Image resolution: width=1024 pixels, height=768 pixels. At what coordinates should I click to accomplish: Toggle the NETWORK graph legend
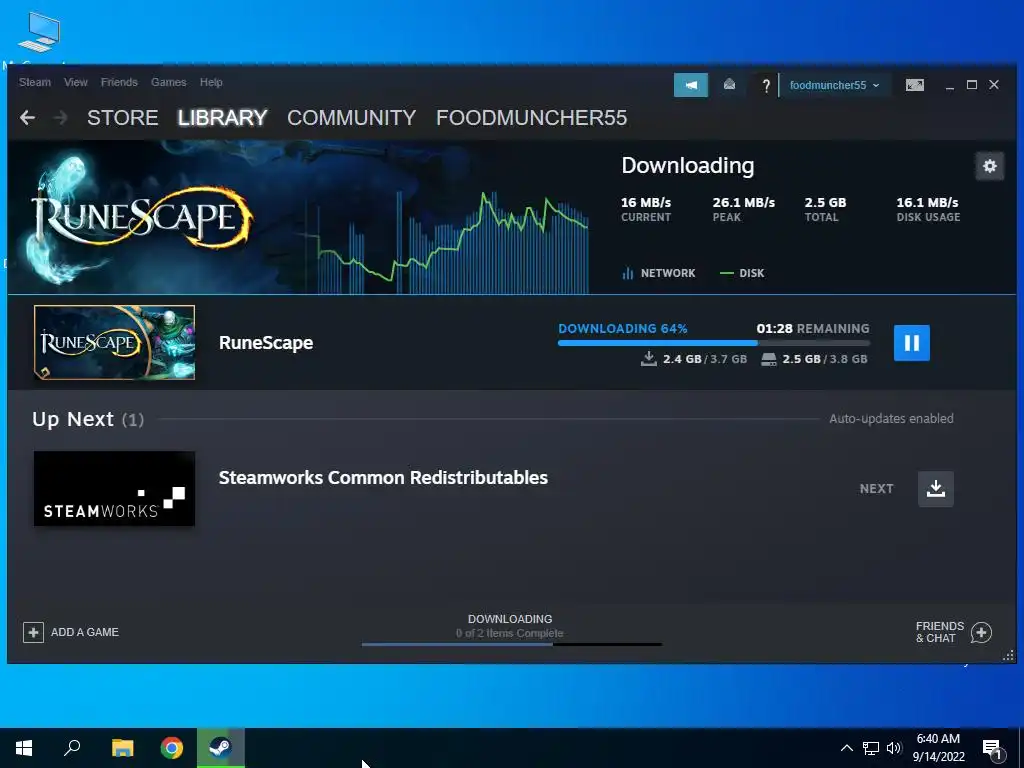[x=658, y=273]
